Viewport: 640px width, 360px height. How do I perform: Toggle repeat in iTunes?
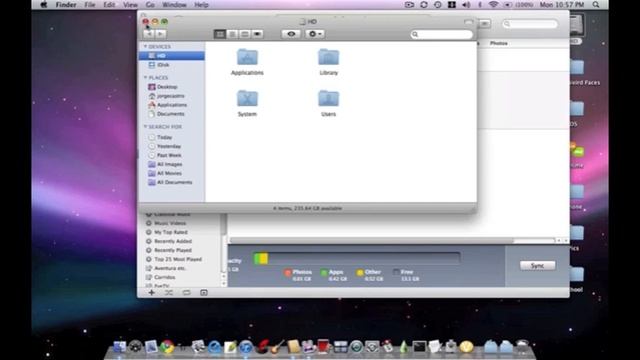[x=186, y=293]
